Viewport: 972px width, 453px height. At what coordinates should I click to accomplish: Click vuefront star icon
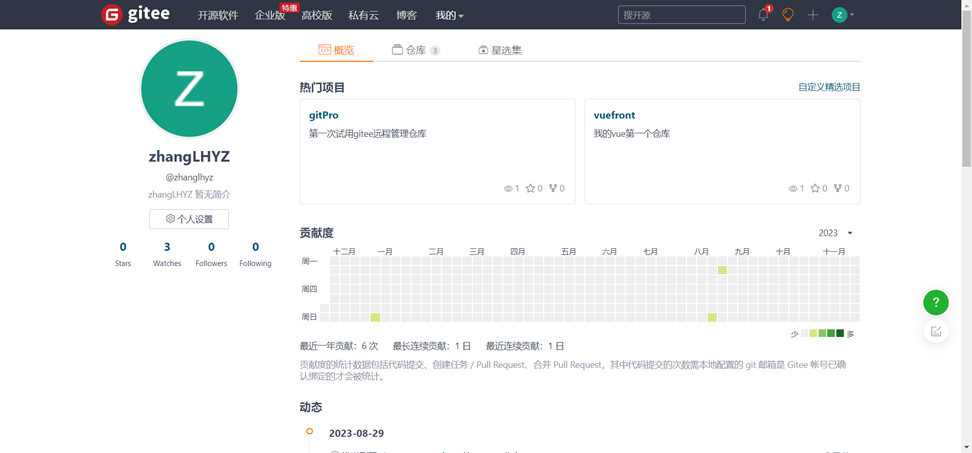815,188
